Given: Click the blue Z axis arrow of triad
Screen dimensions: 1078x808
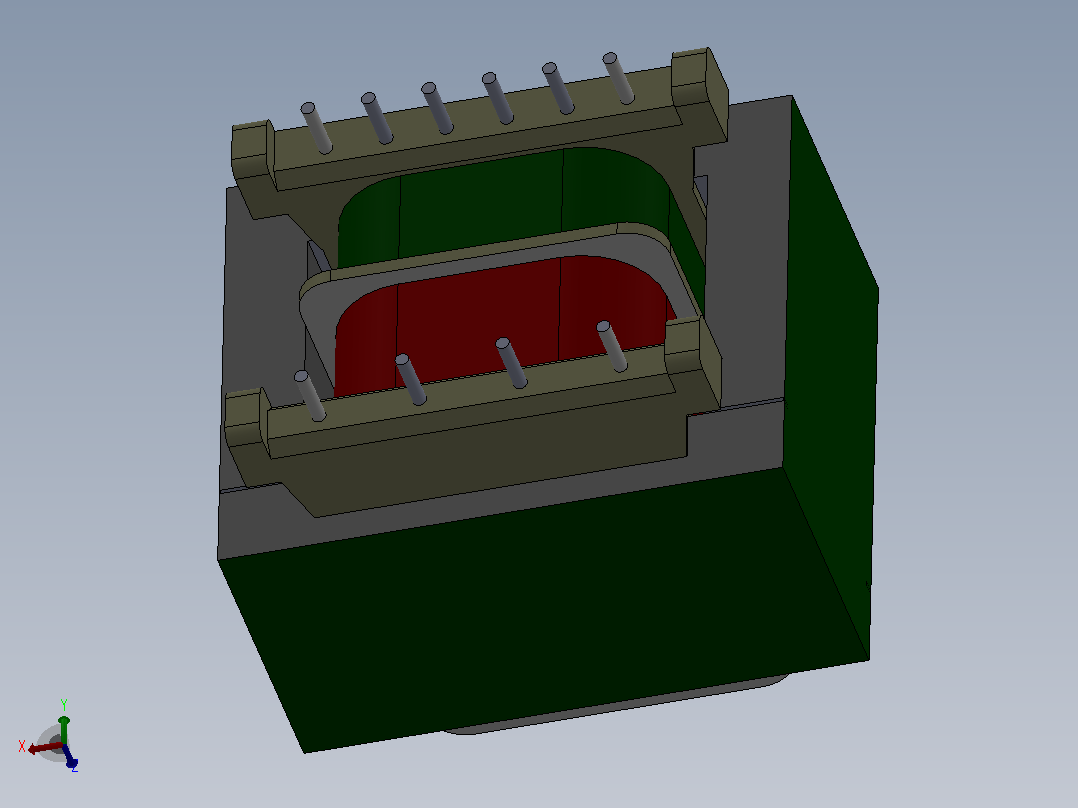Looking at the screenshot, I should click(x=69, y=758).
